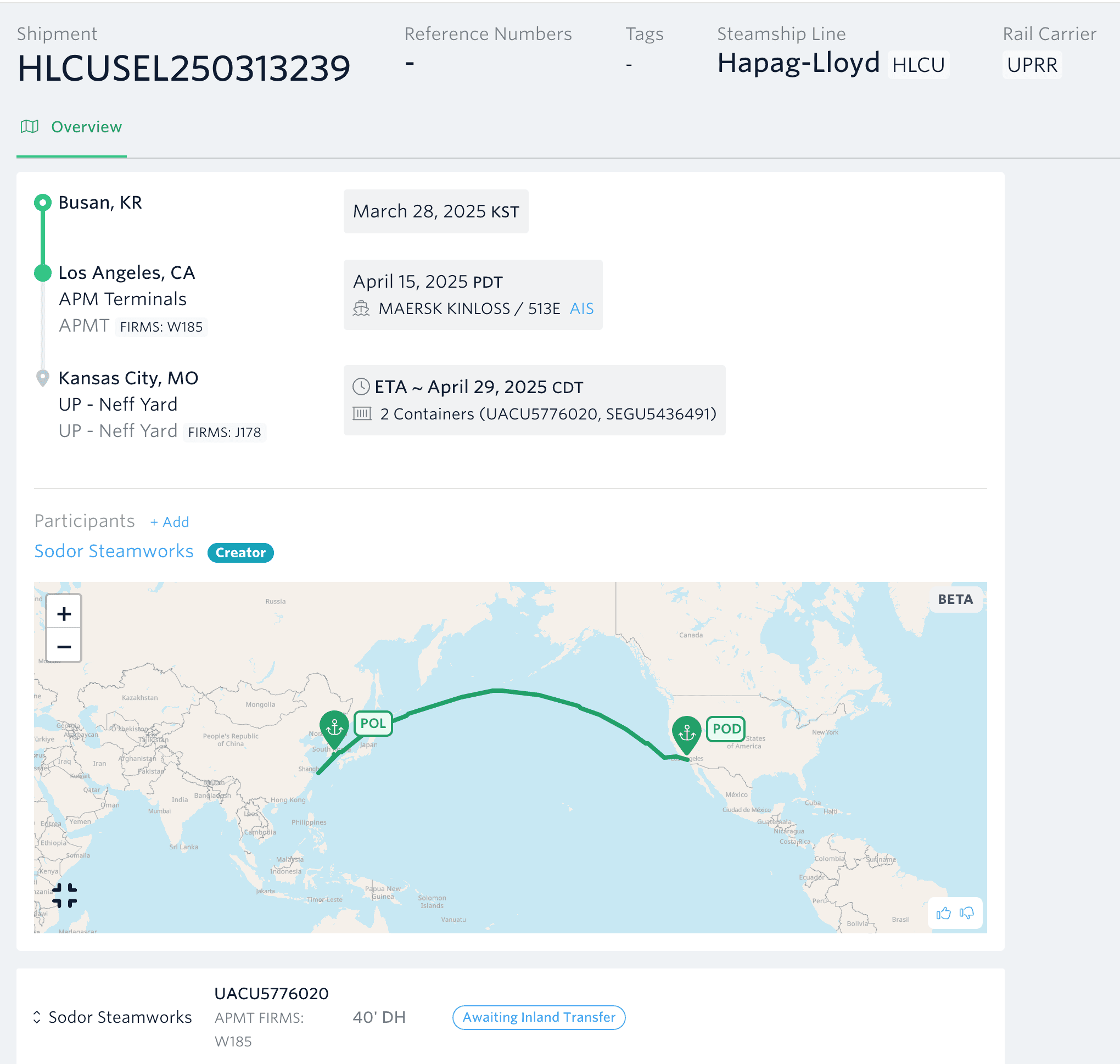Click container number UACU5776020 in the bottom row

(272, 994)
